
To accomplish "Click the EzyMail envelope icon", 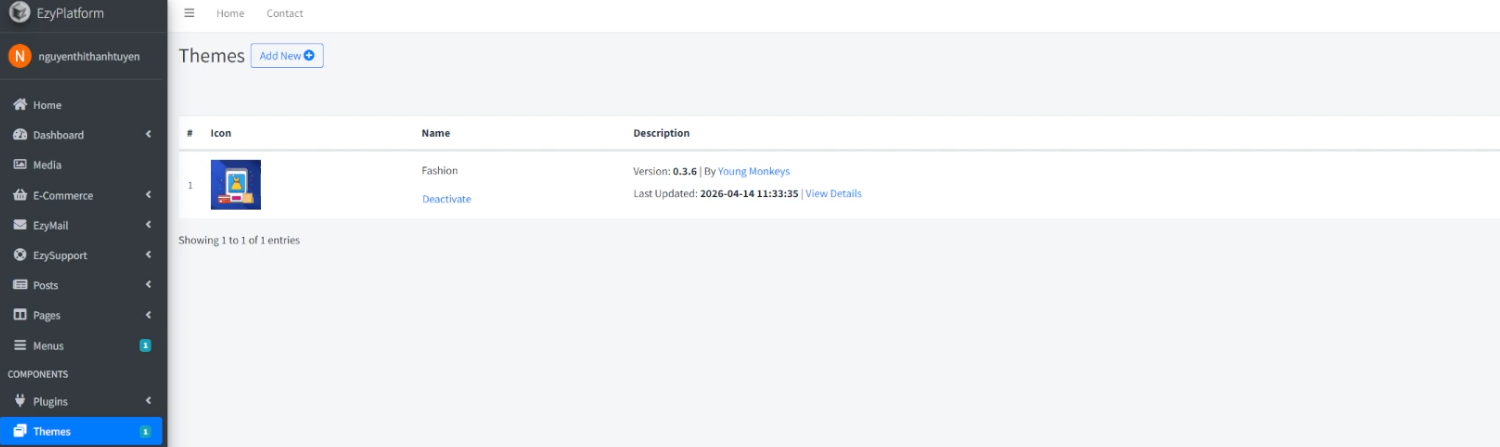I will (19, 225).
